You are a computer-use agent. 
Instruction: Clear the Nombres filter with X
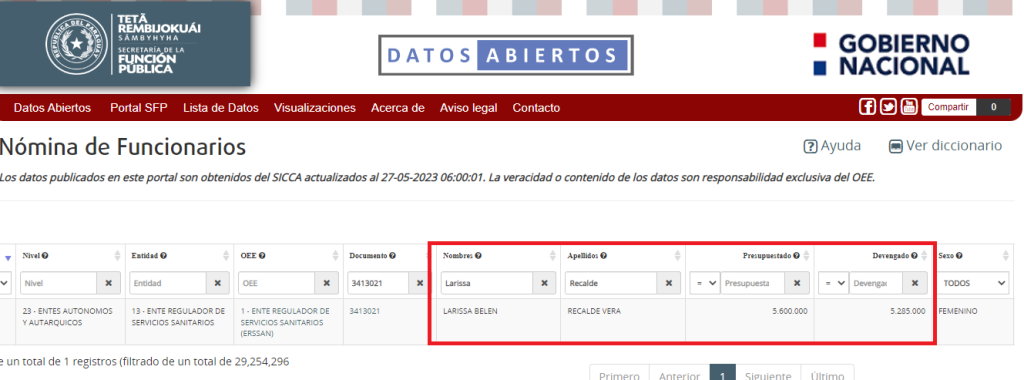pos(544,283)
